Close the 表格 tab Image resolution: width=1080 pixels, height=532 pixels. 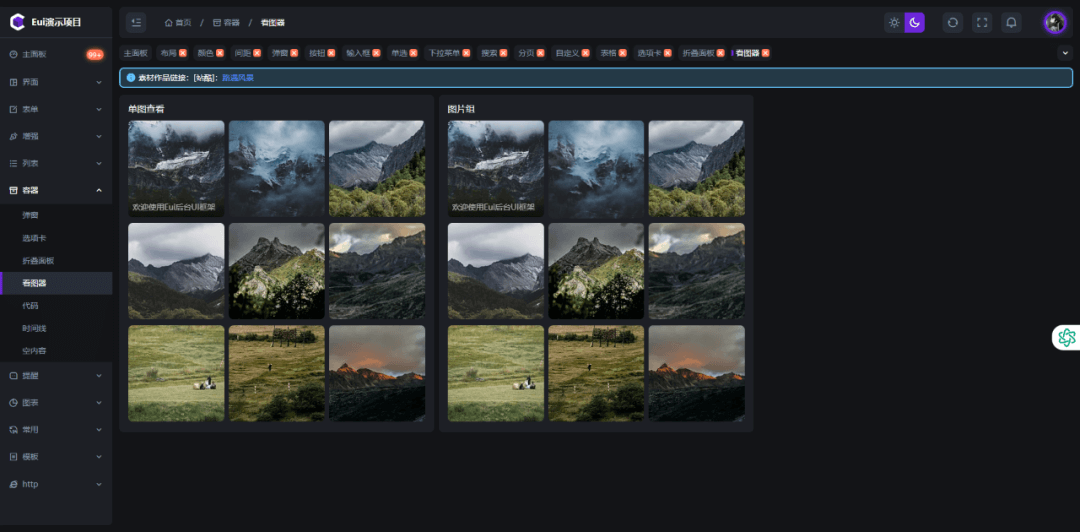[623, 53]
